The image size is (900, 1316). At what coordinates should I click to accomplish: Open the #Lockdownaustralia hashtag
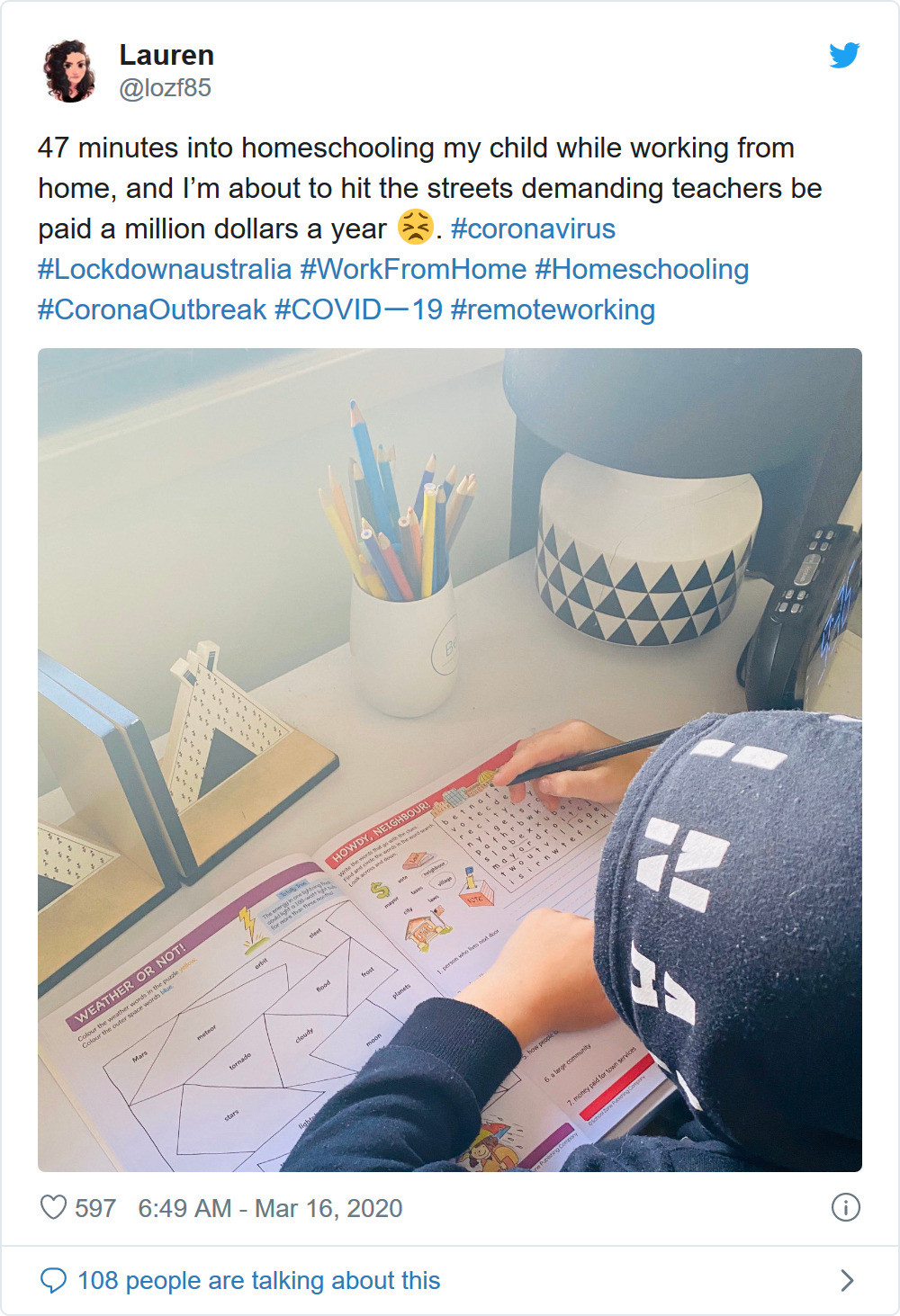(x=165, y=269)
